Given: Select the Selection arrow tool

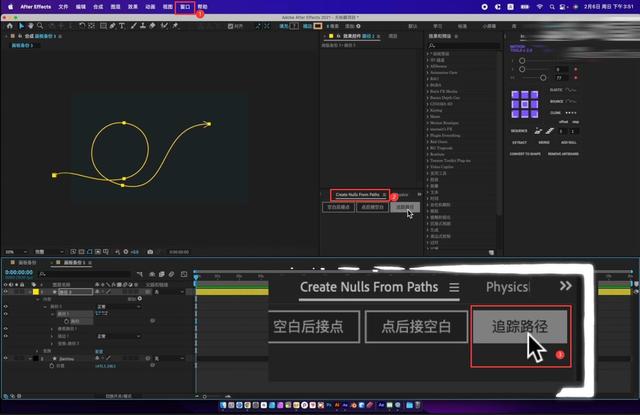Looking at the screenshot, I should [x=22, y=26].
